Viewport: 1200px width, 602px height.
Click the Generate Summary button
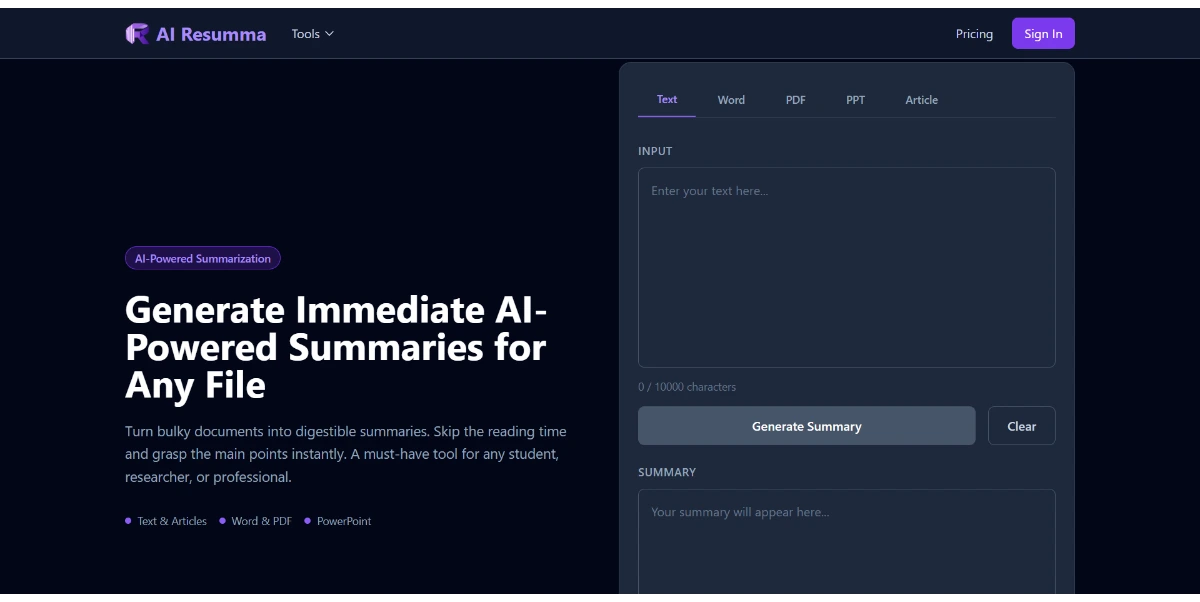[x=806, y=426]
